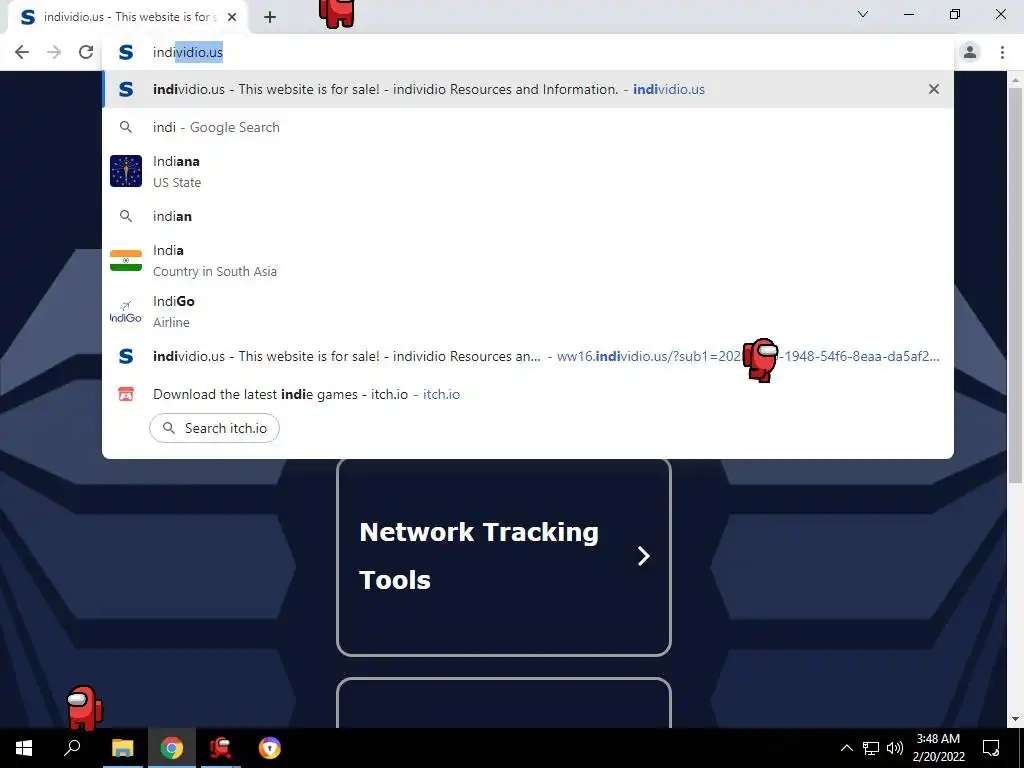This screenshot has height=768, width=1024.
Task: Click the India flag thumbnail
Action: coord(126,261)
